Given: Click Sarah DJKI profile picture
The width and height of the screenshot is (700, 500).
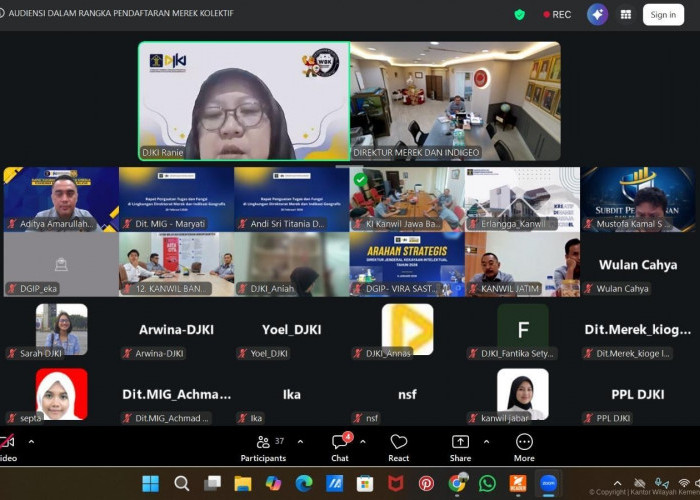Looking at the screenshot, I should (62, 329).
